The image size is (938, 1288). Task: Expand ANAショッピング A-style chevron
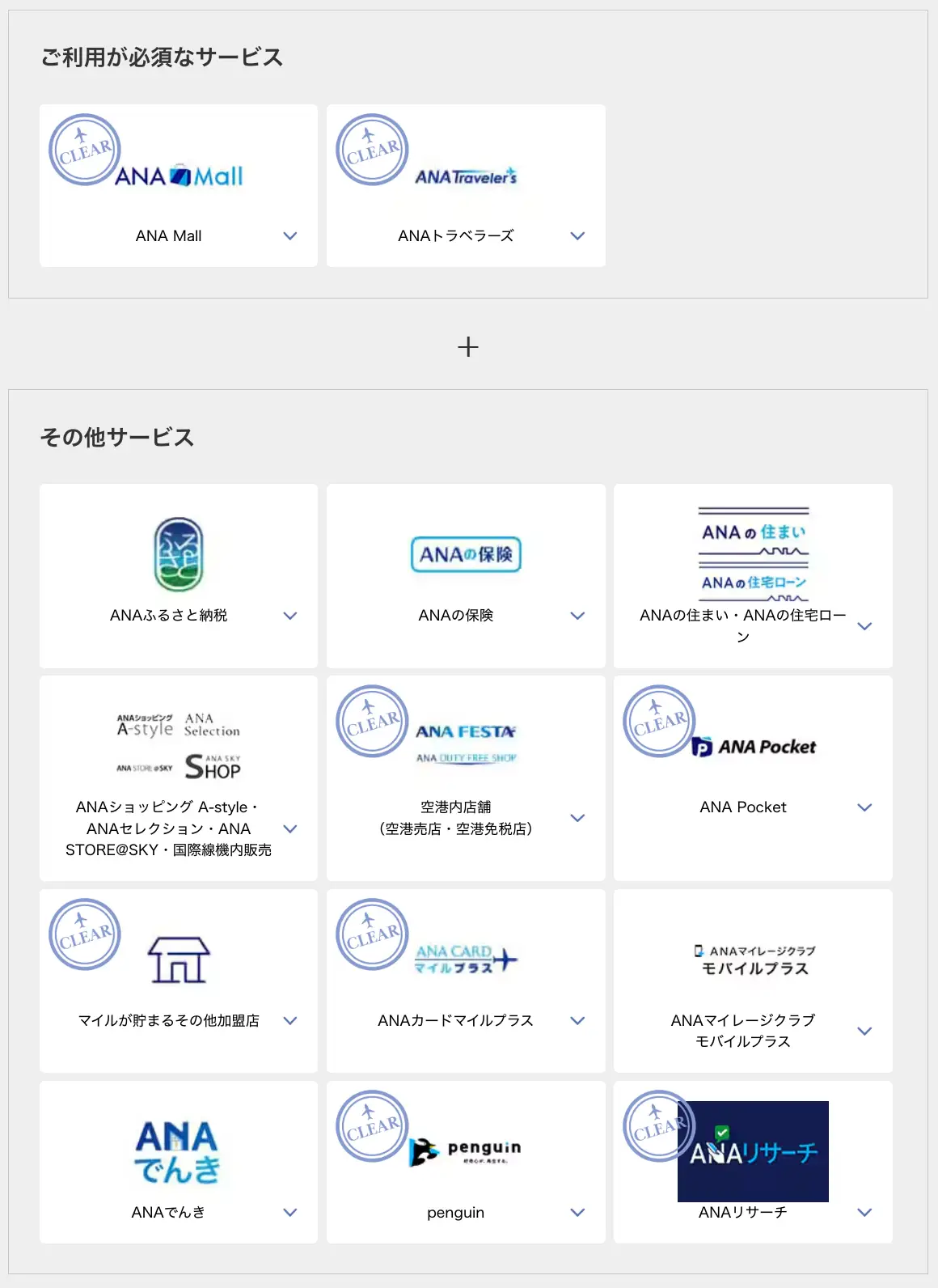290,828
